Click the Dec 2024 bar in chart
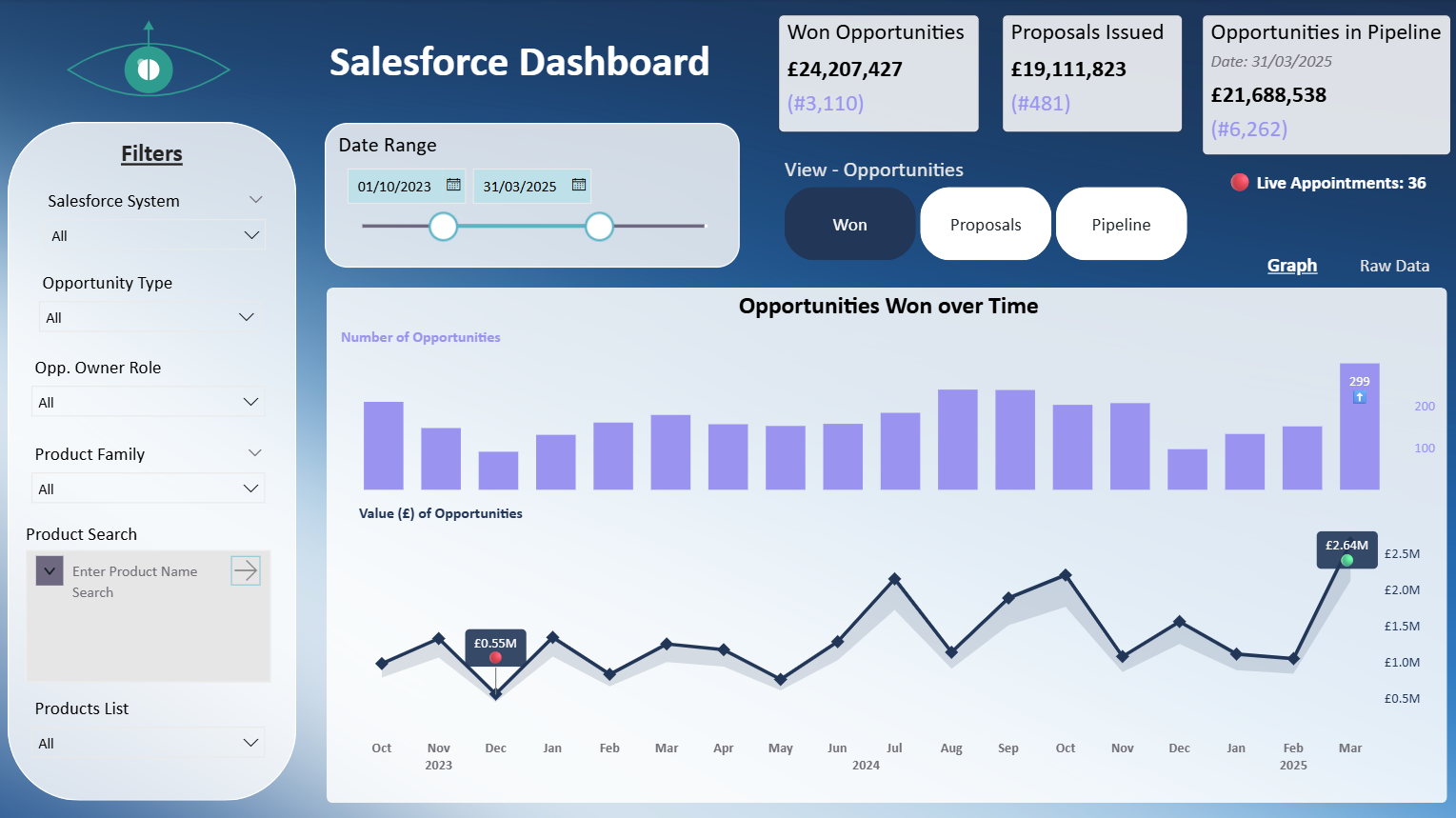The width and height of the screenshot is (1456, 818). pos(1187,469)
